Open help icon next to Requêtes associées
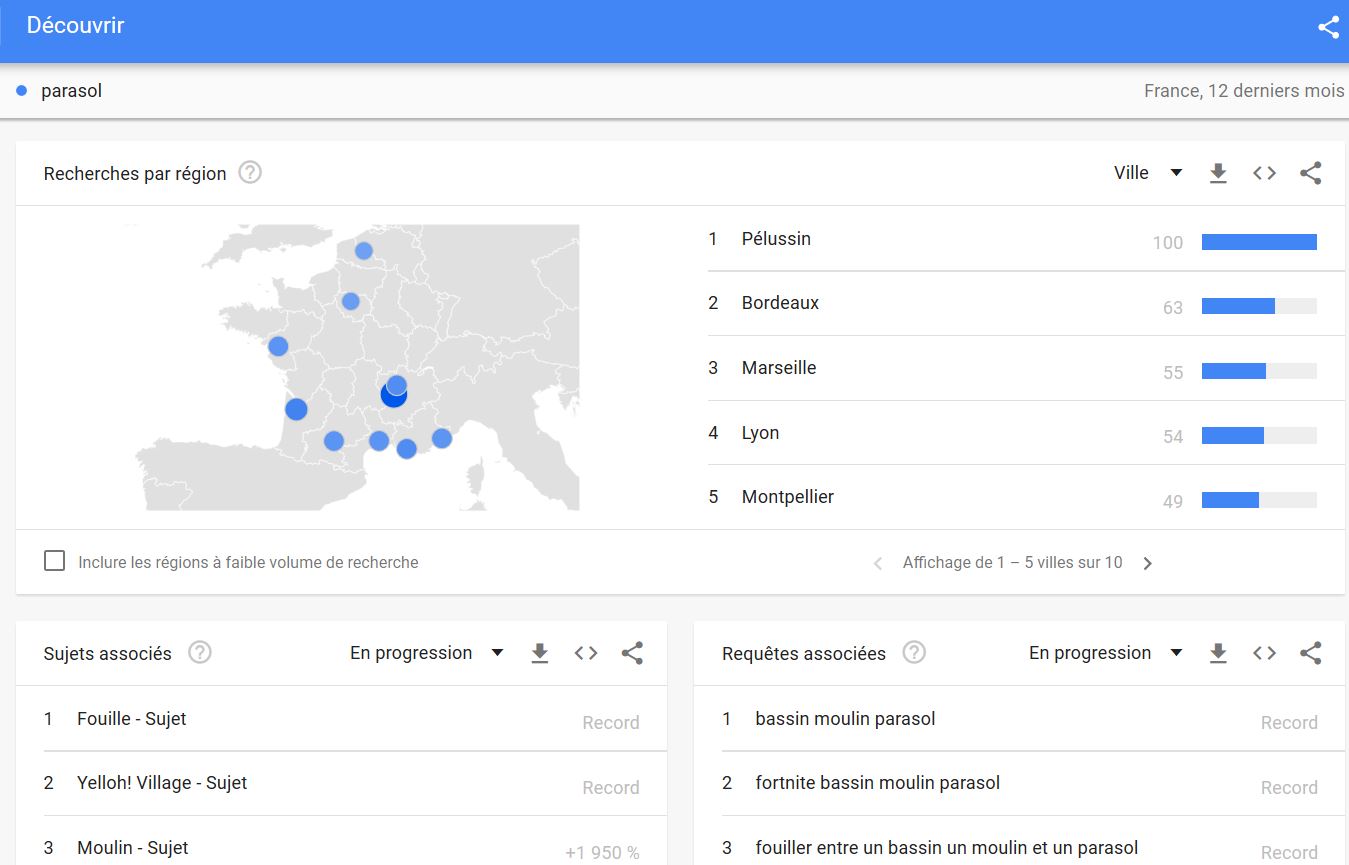This screenshot has width=1349, height=865. pos(913,653)
